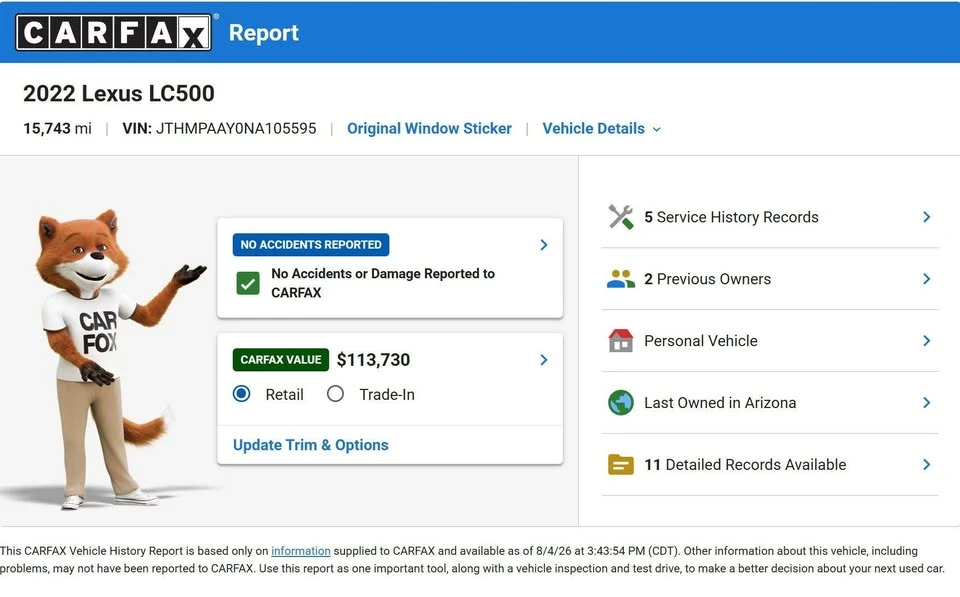
Task: Open the Personal Vehicle chevron arrow
Action: pos(927,340)
